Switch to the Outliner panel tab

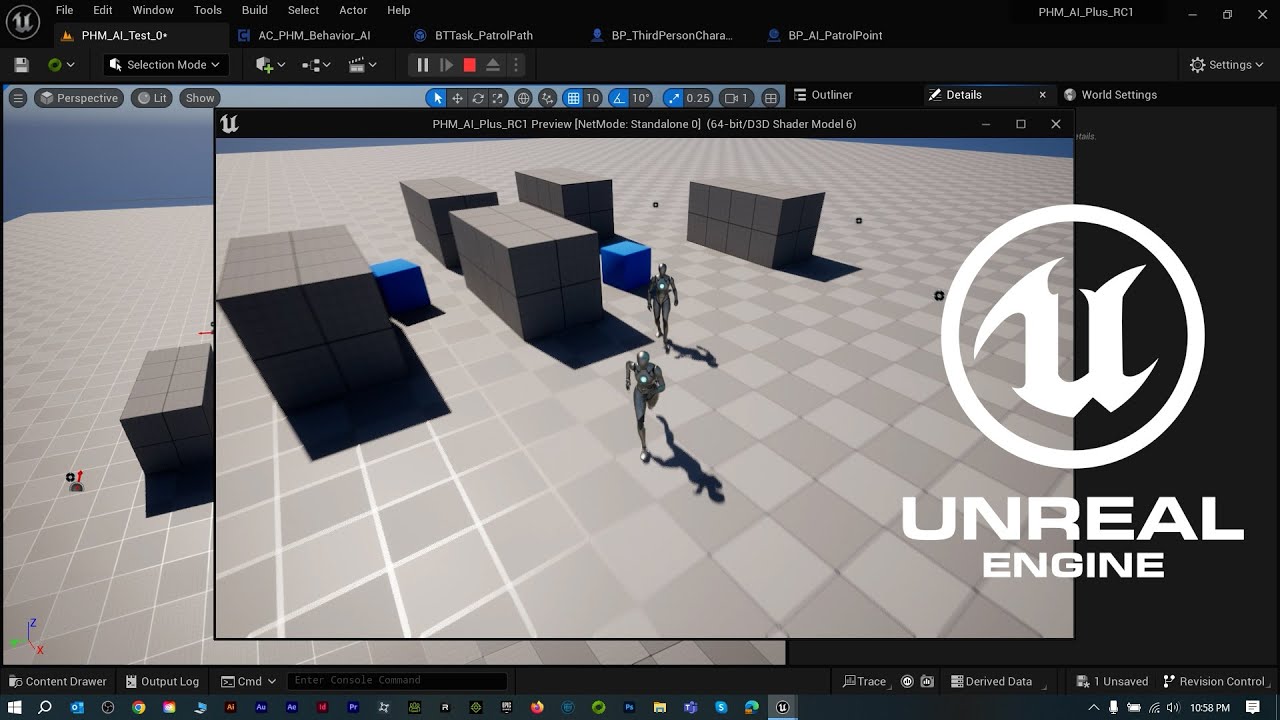tap(832, 95)
